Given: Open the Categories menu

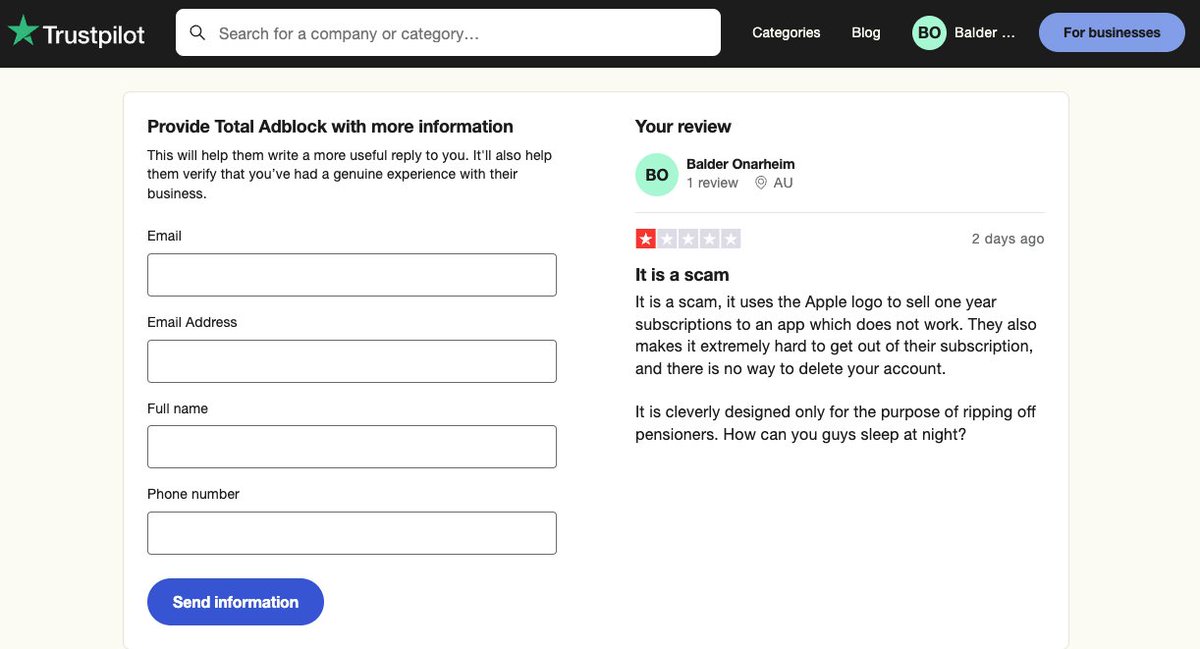Looking at the screenshot, I should pyautogui.click(x=786, y=33).
